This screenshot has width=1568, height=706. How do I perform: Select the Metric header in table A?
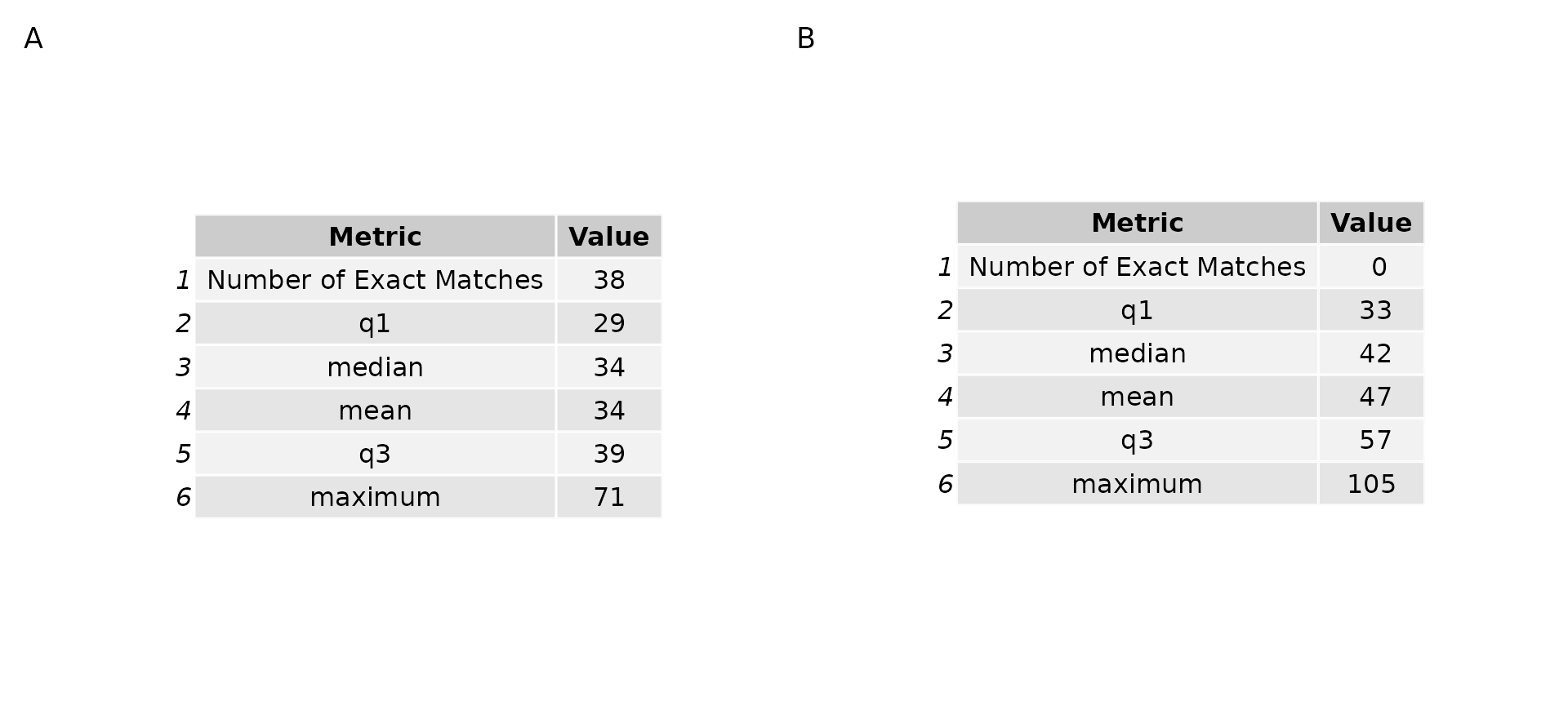click(x=375, y=237)
